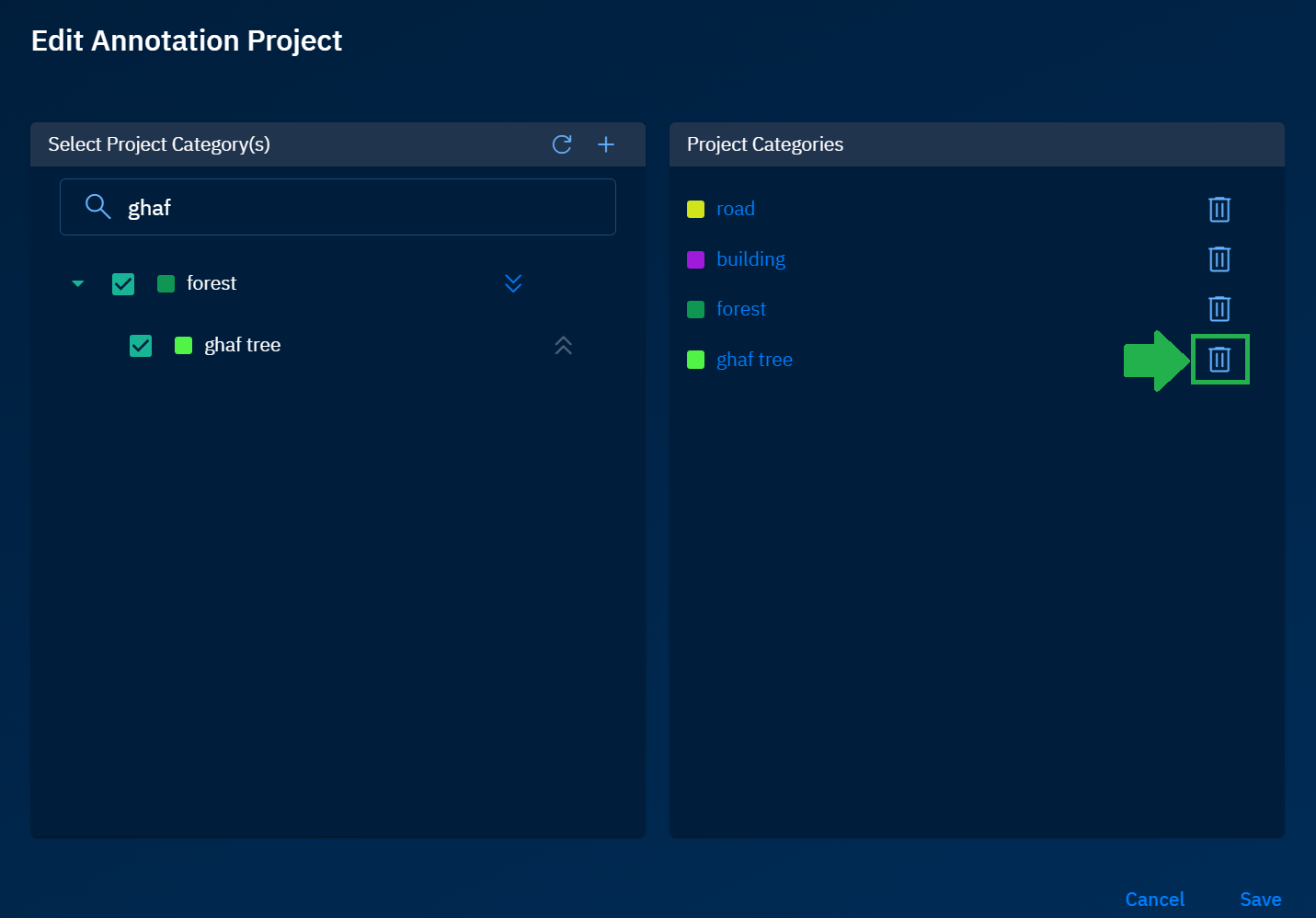Cancel editing the annotation project

pos(1154,899)
